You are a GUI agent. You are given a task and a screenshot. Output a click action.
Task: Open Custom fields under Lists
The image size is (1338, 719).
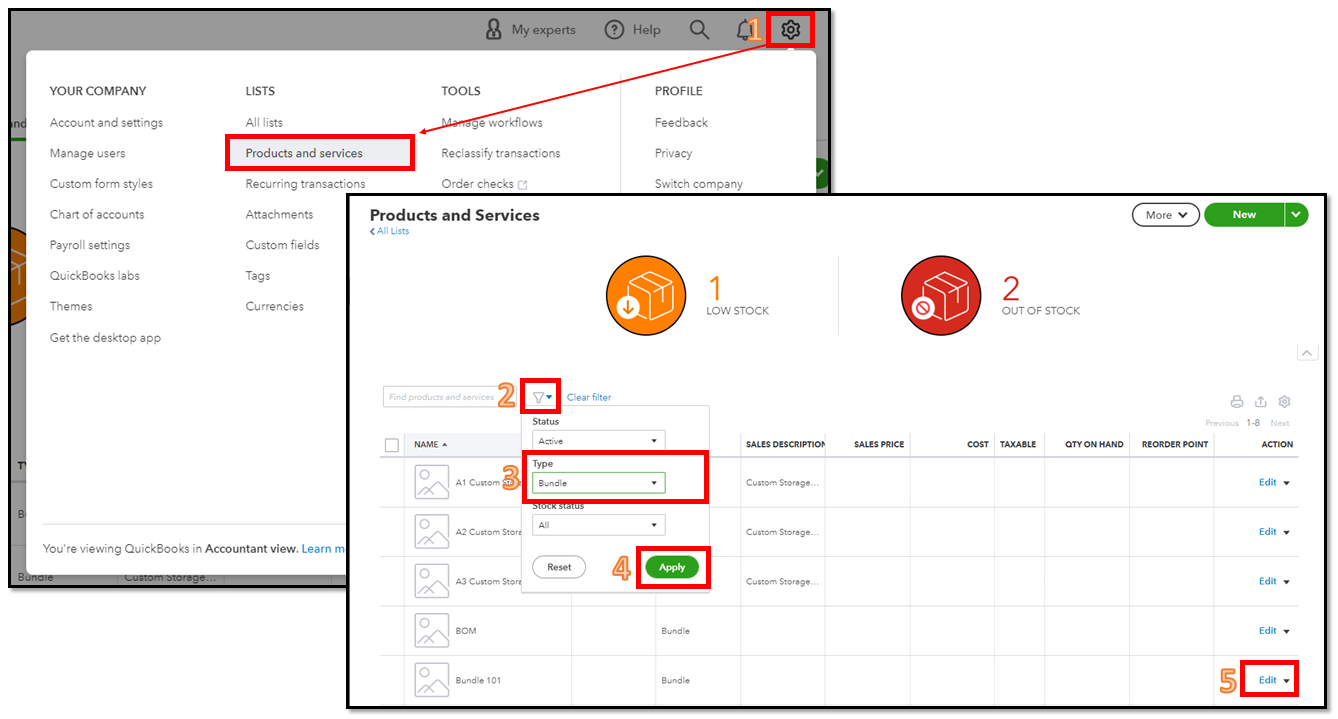point(282,245)
